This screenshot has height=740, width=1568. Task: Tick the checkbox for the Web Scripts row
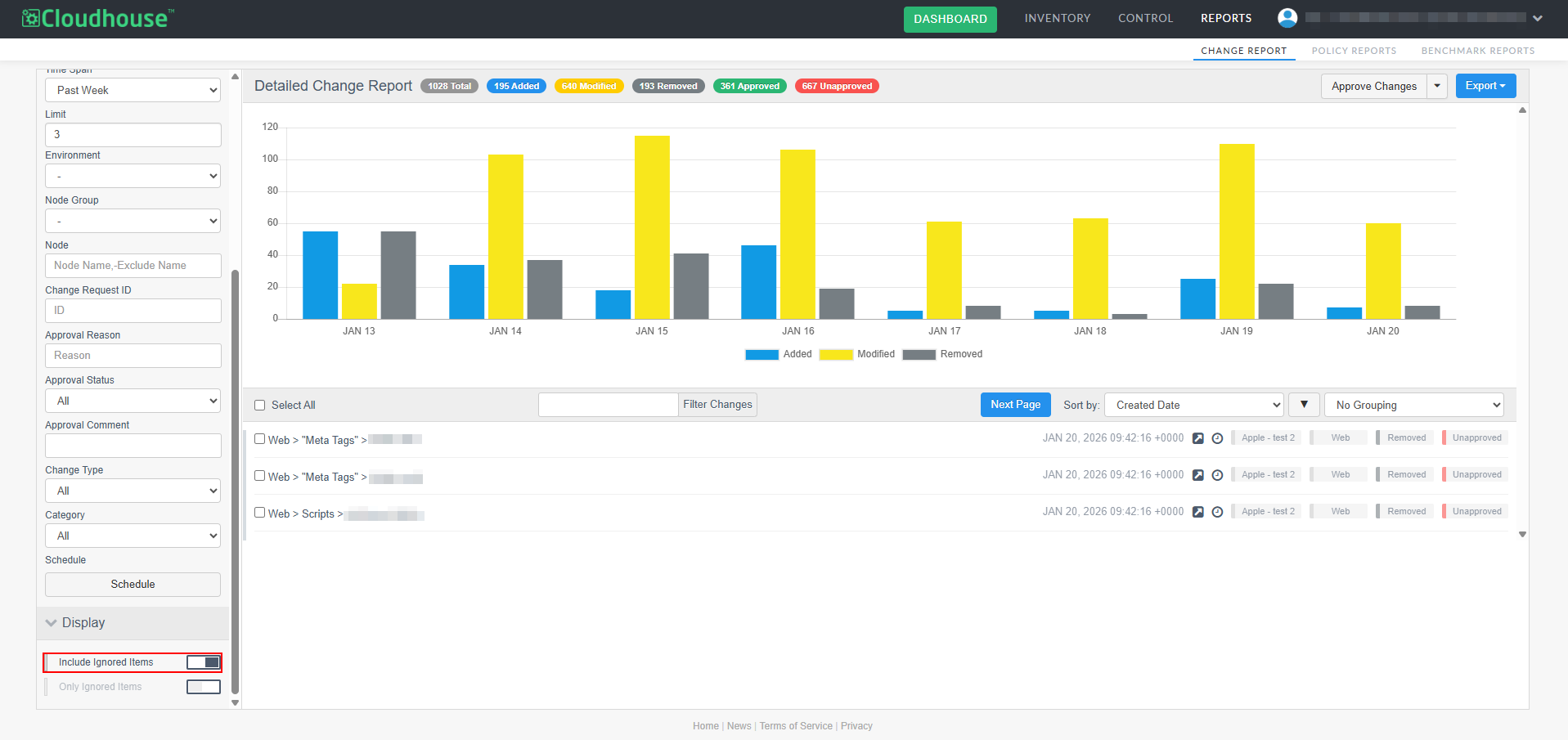coord(260,513)
